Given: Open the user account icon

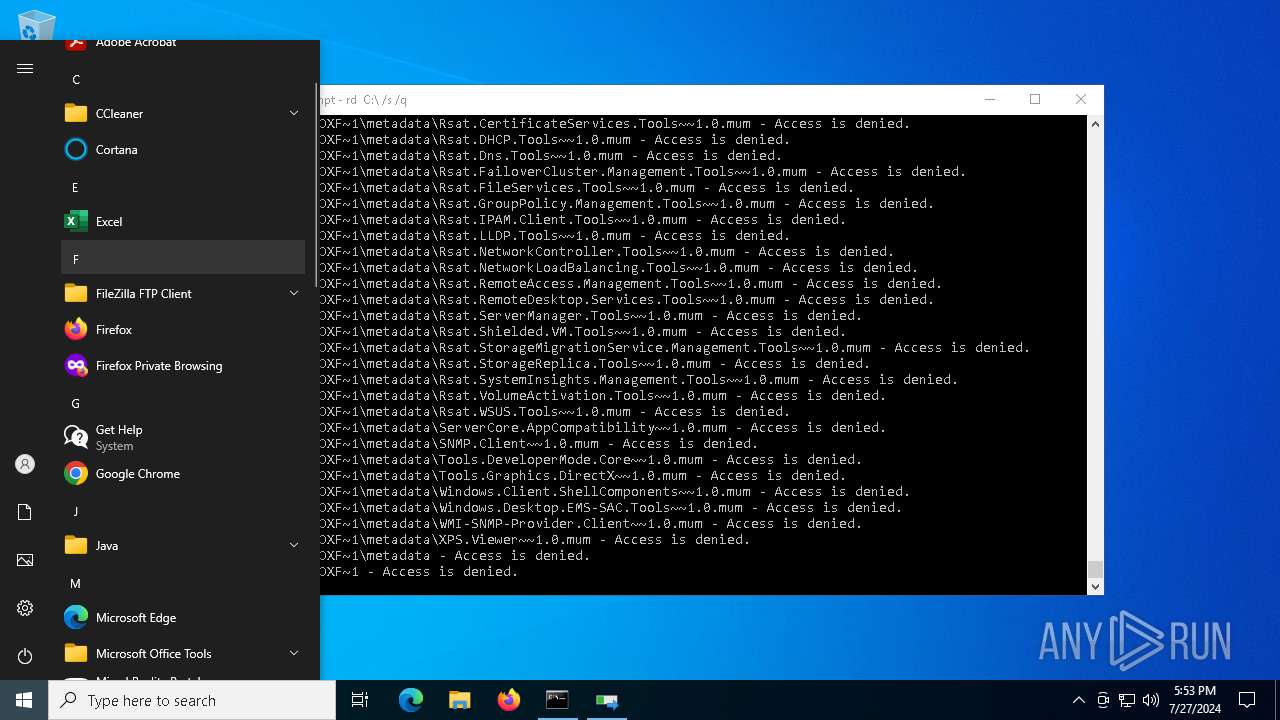Looking at the screenshot, I should 25,464.
